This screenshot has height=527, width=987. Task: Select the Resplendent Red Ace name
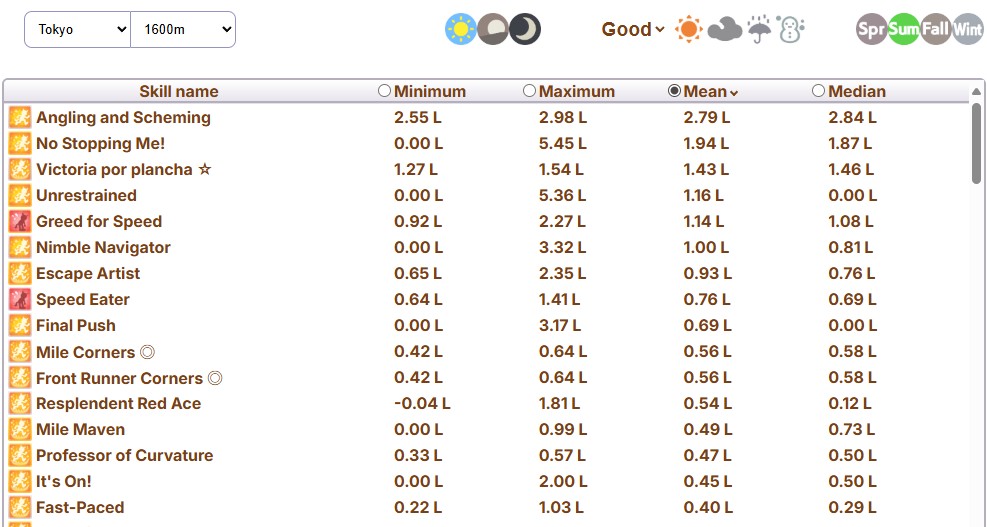click(x=118, y=404)
